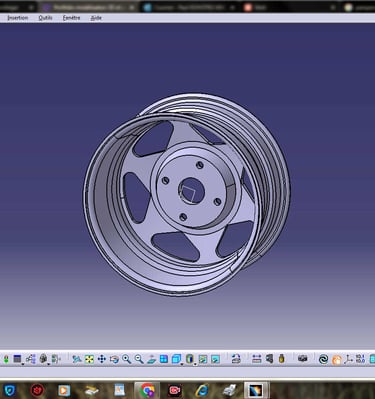The height and width of the screenshot is (399, 375).
Task: Open the red round app in taskbar
Action: (37, 390)
